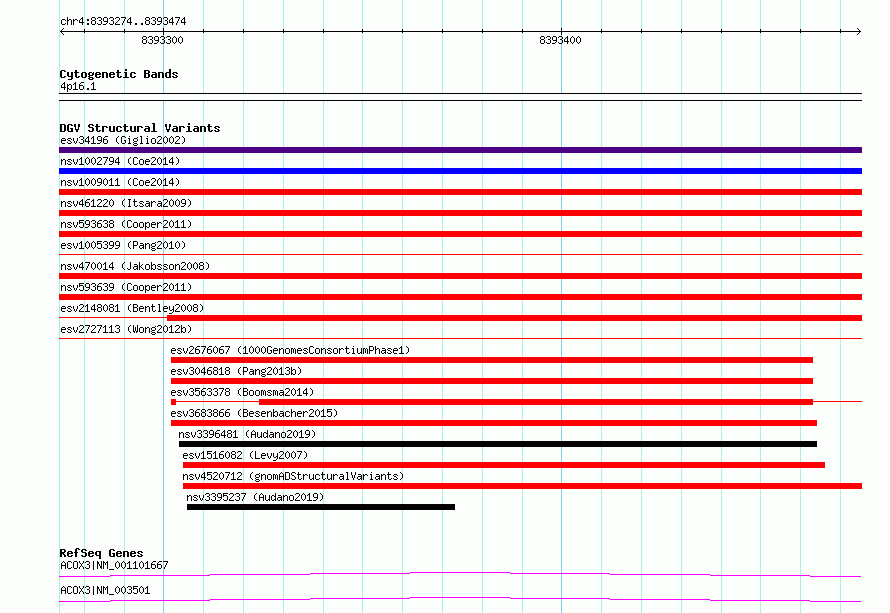
Task: Click the esv2727113 (Wong2012b) label
Action: pos(126,329)
